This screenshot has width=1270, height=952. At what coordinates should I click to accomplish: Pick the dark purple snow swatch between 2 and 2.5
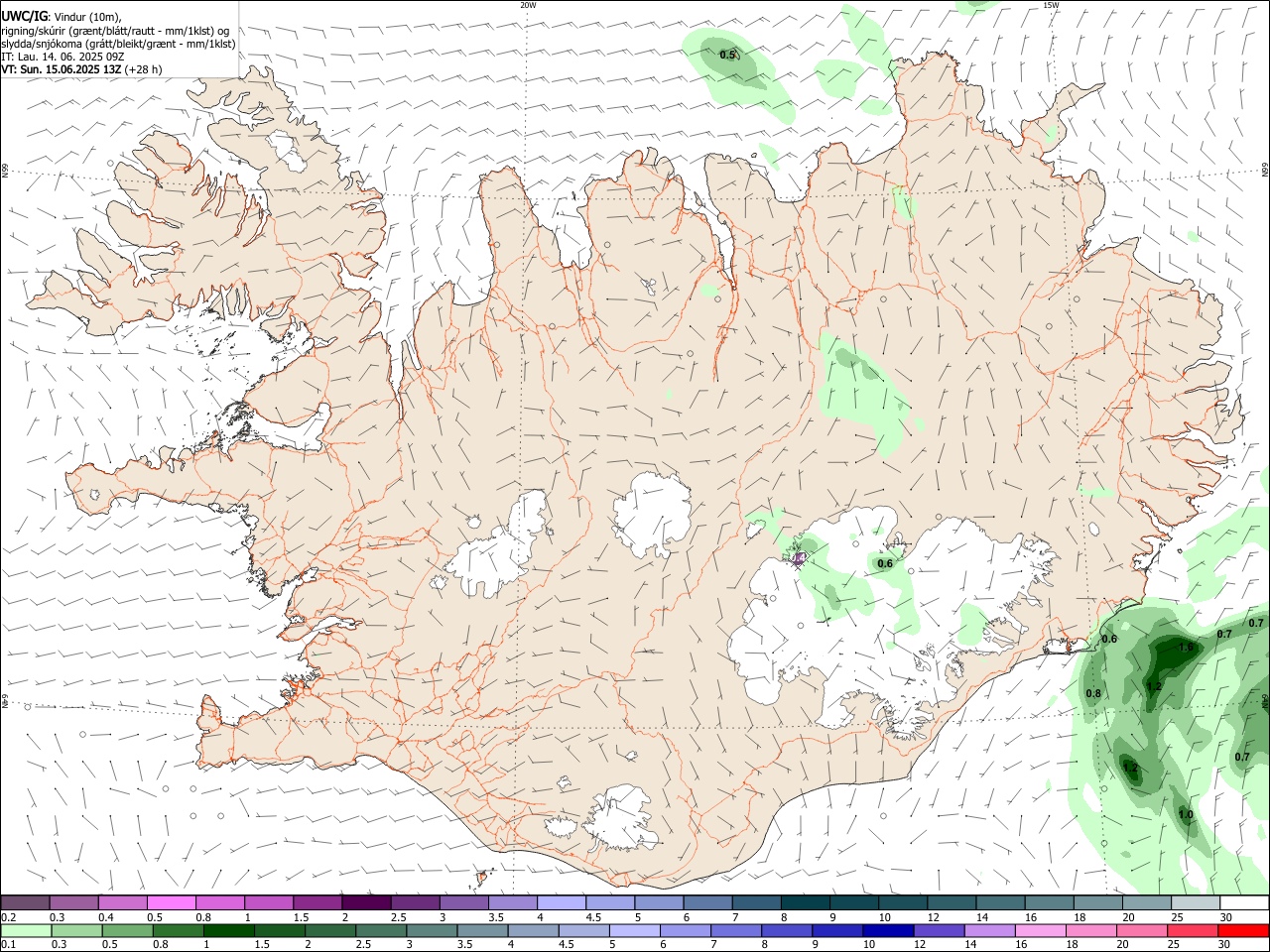pos(366,903)
